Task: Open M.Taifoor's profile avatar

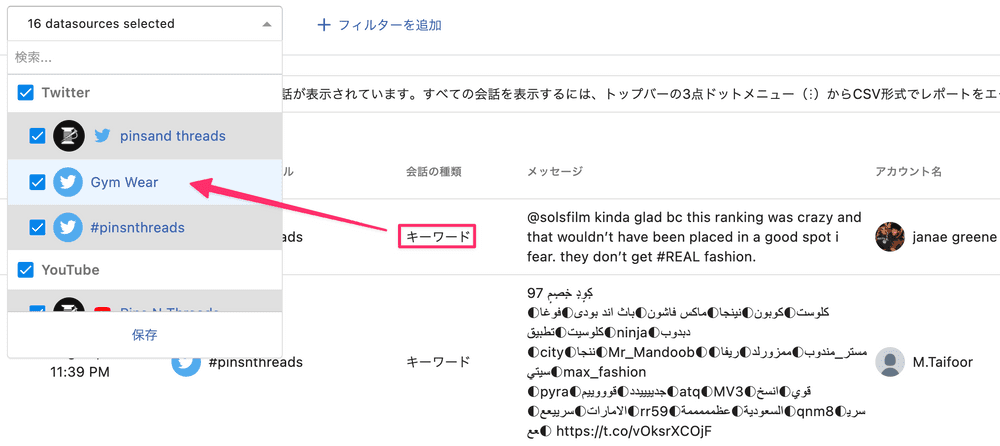Action: pyautogui.click(x=890, y=362)
